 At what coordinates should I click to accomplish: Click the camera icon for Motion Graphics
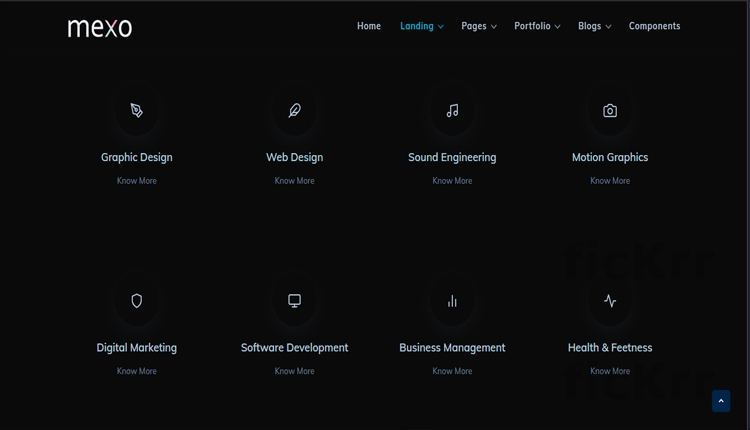(610, 111)
